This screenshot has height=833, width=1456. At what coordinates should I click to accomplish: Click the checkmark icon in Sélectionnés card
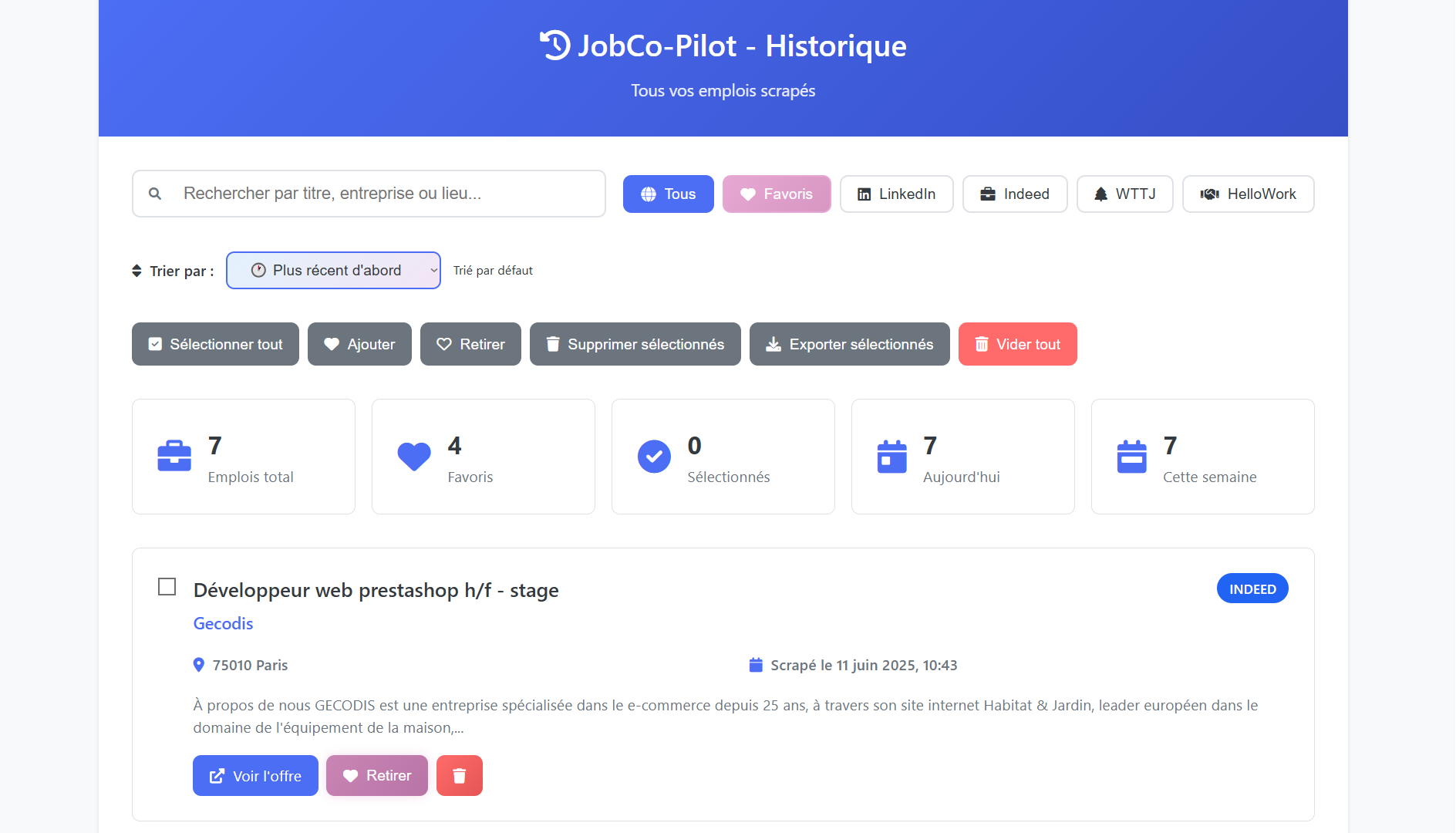point(654,457)
